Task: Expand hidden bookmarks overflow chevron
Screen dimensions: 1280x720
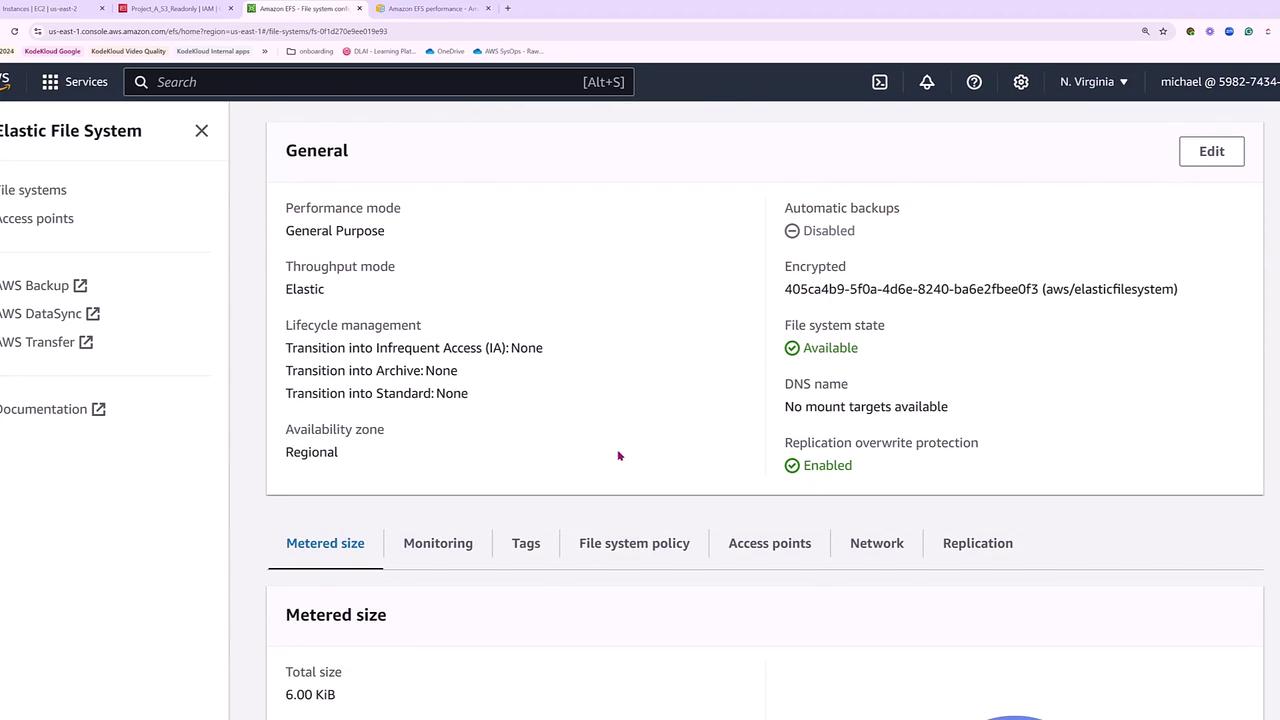Action: pyautogui.click(x=265, y=51)
